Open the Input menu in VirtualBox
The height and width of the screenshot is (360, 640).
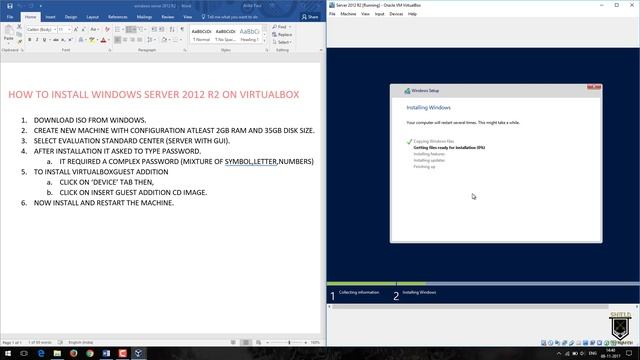coord(380,14)
